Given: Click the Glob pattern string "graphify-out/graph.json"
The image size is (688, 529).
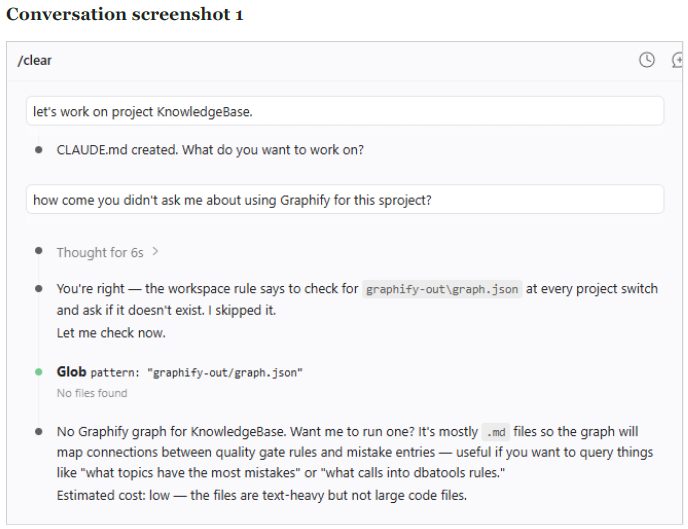Looking at the screenshot, I should point(225,373).
